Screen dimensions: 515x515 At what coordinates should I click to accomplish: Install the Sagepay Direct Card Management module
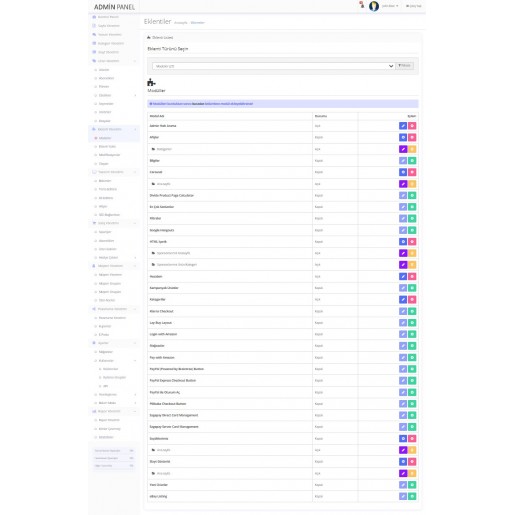[412, 415]
